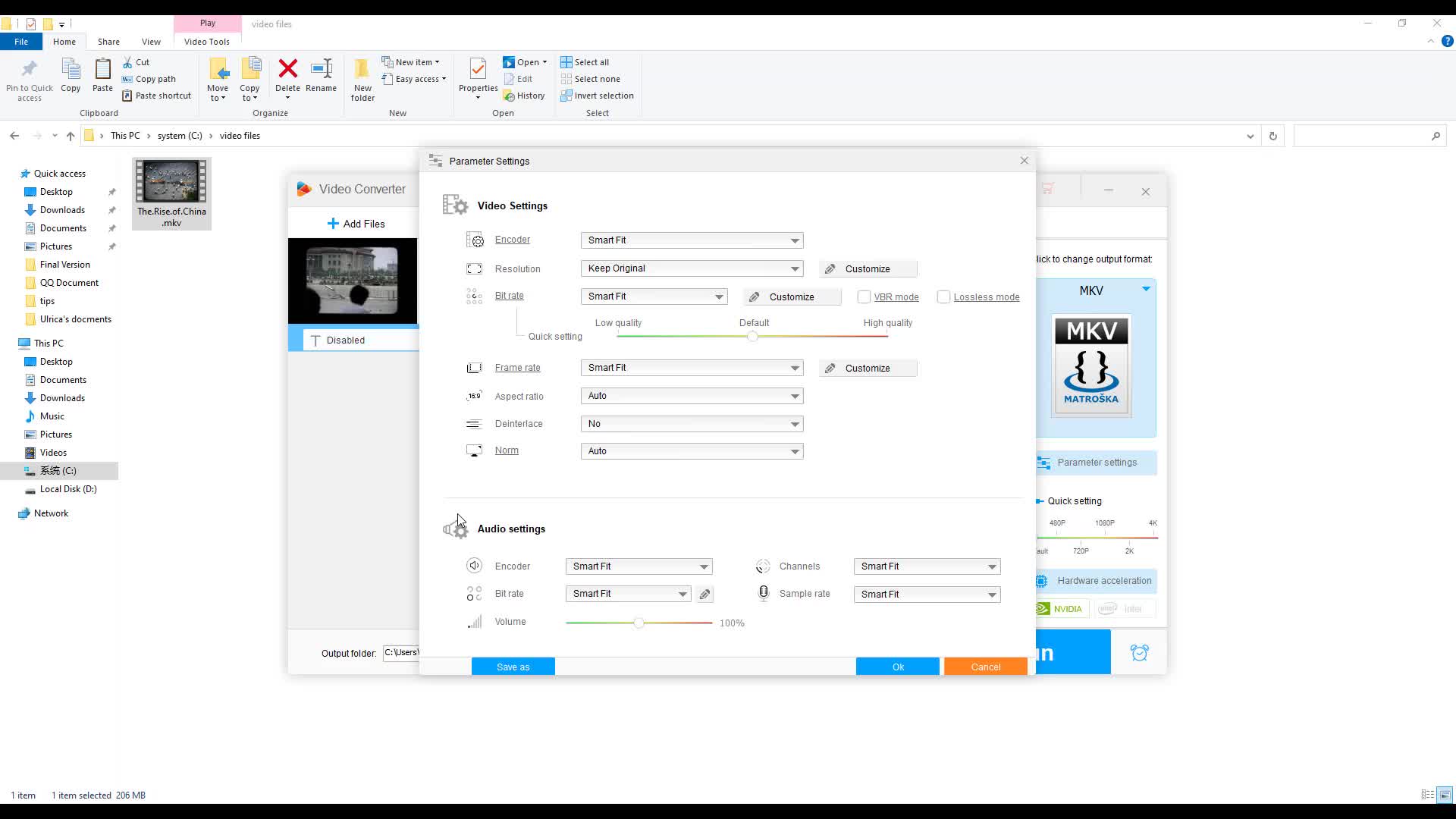
Task: Enable Lossless mode checkbox
Action: pyautogui.click(x=943, y=297)
